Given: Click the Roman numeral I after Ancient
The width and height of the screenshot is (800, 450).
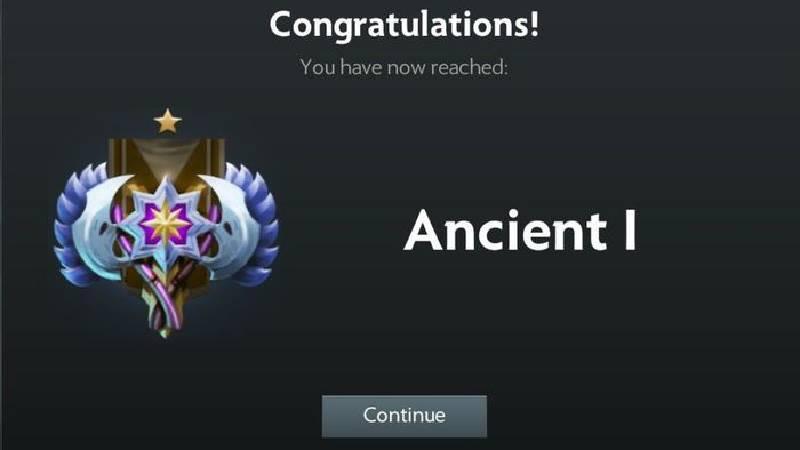Looking at the screenshot, I should click(x=630, y=231).
